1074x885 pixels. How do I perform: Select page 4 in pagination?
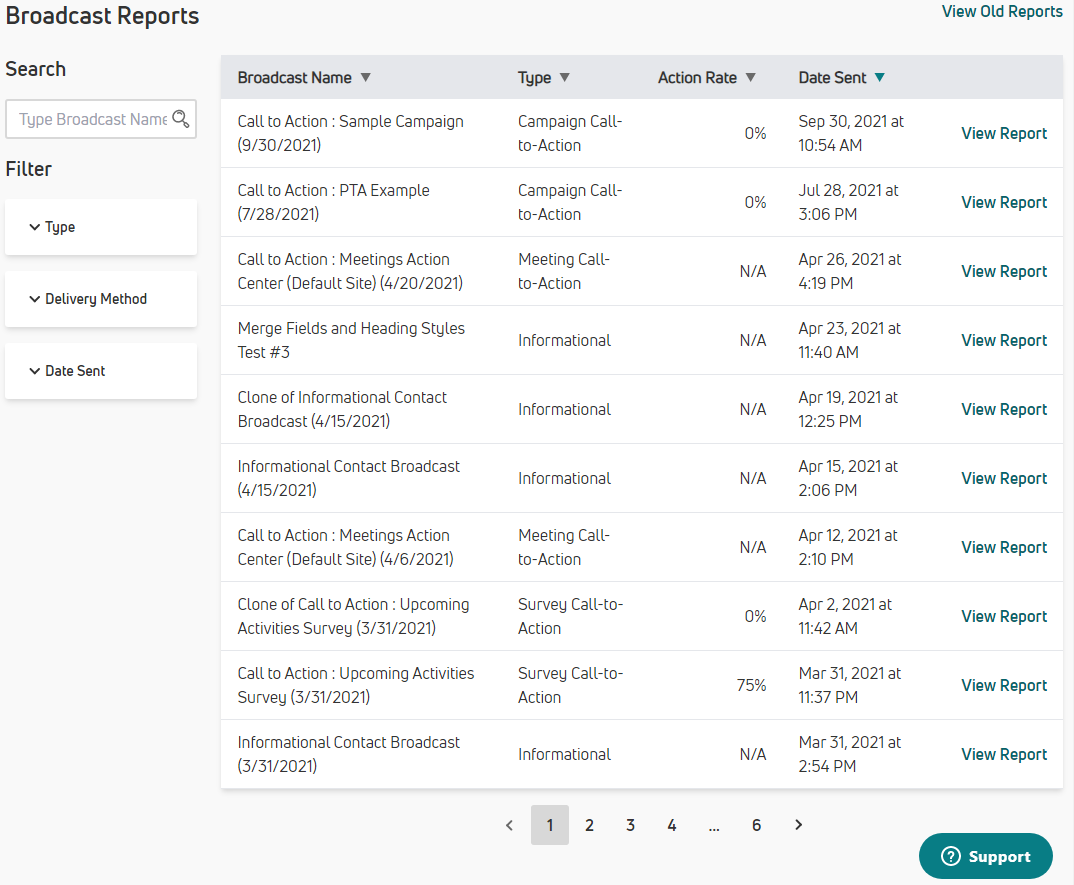tap(672, 825)
